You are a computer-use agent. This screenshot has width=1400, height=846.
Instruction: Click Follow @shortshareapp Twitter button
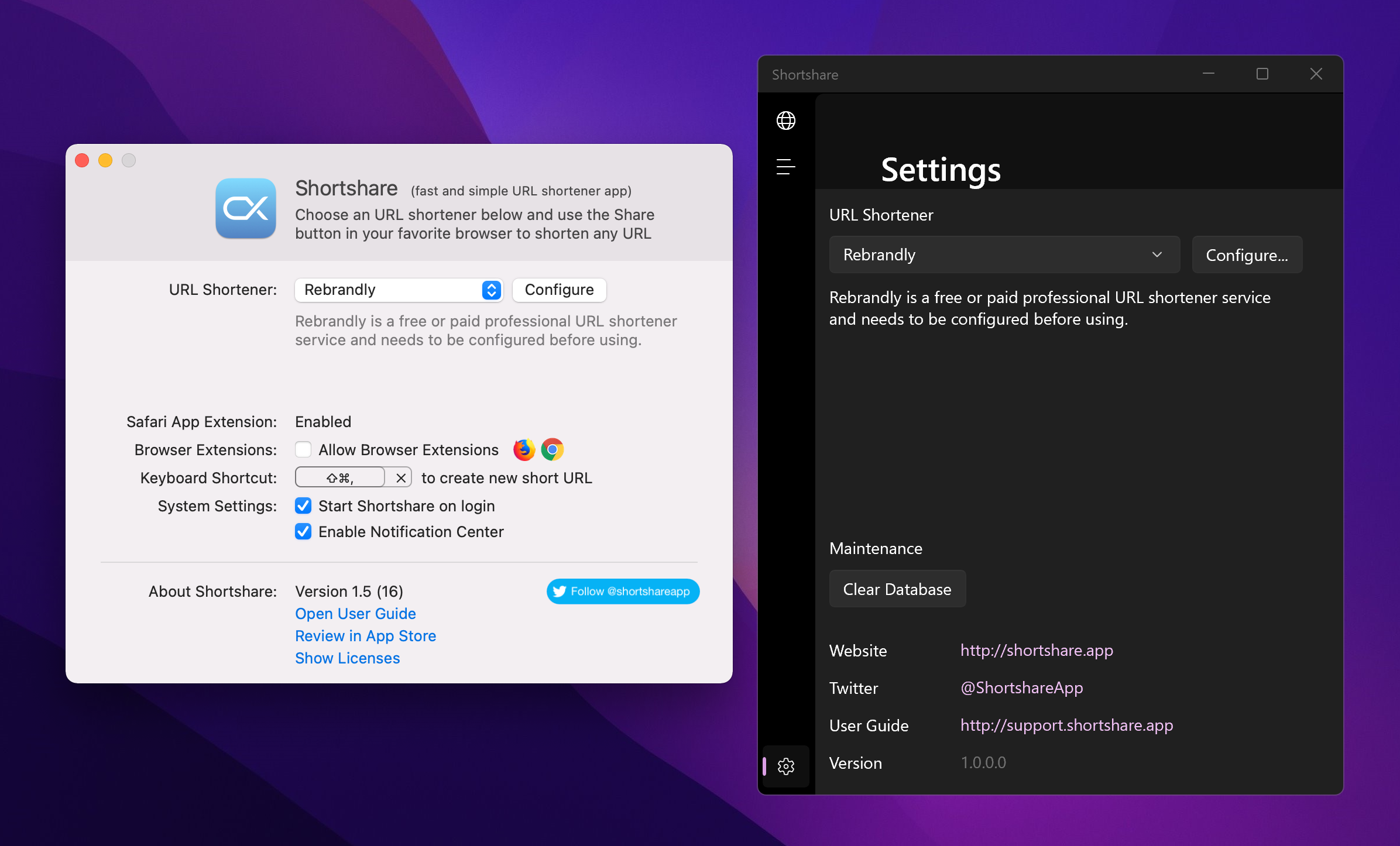(x=623, y=591)
